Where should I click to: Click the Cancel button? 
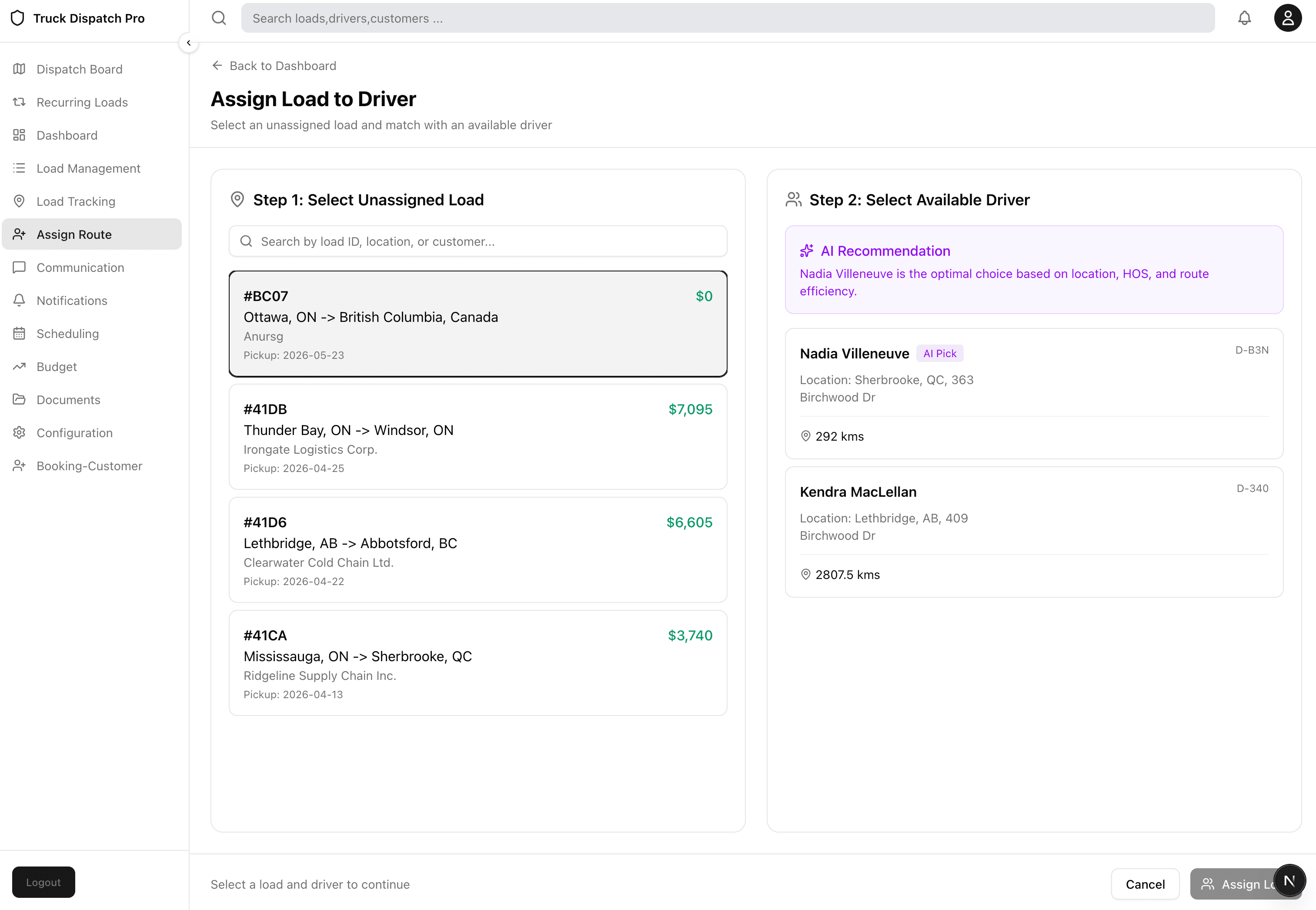(x=1145, y=884)
